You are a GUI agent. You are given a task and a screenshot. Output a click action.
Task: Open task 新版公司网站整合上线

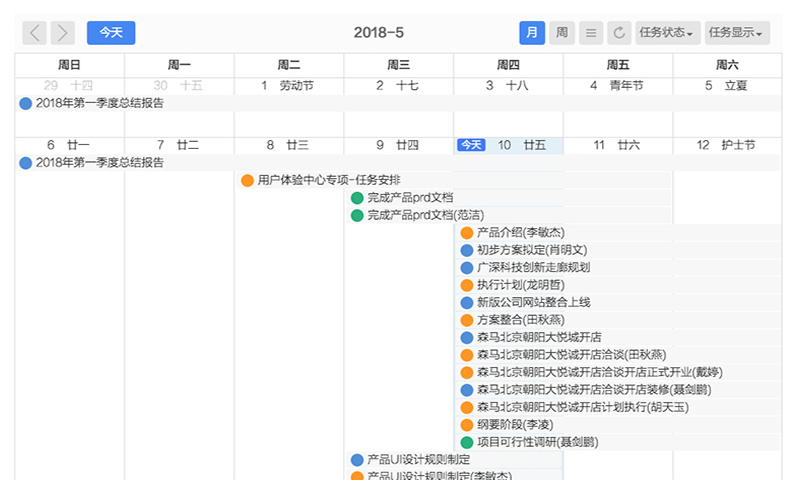click(x=533, y=302)
